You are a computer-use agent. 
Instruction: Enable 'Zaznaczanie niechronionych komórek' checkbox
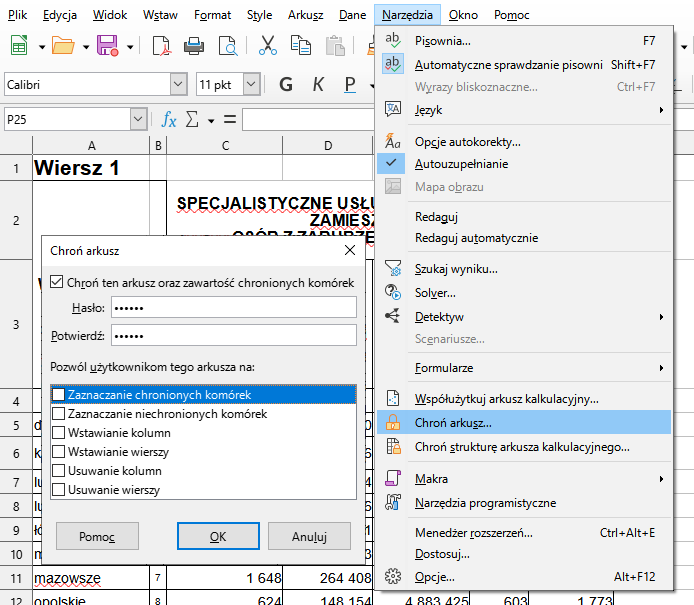(59, 414)
